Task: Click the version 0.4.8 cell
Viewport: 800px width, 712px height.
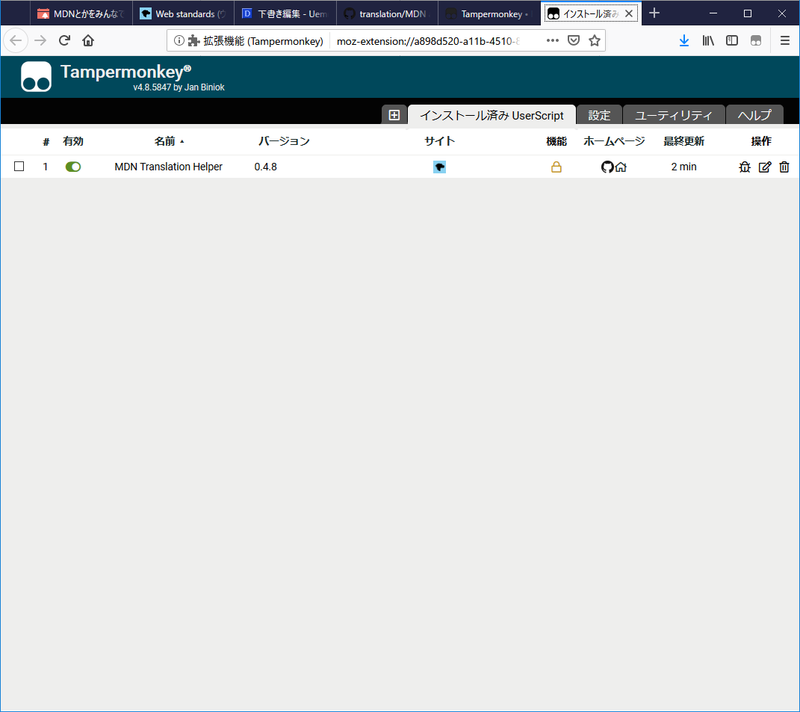Action: 265,167
